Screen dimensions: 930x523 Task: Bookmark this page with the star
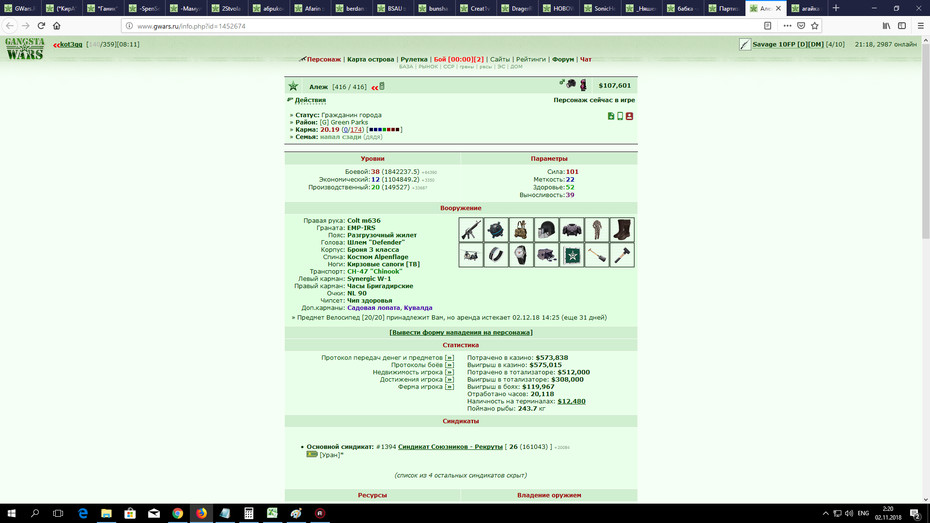tap(814, 25)
